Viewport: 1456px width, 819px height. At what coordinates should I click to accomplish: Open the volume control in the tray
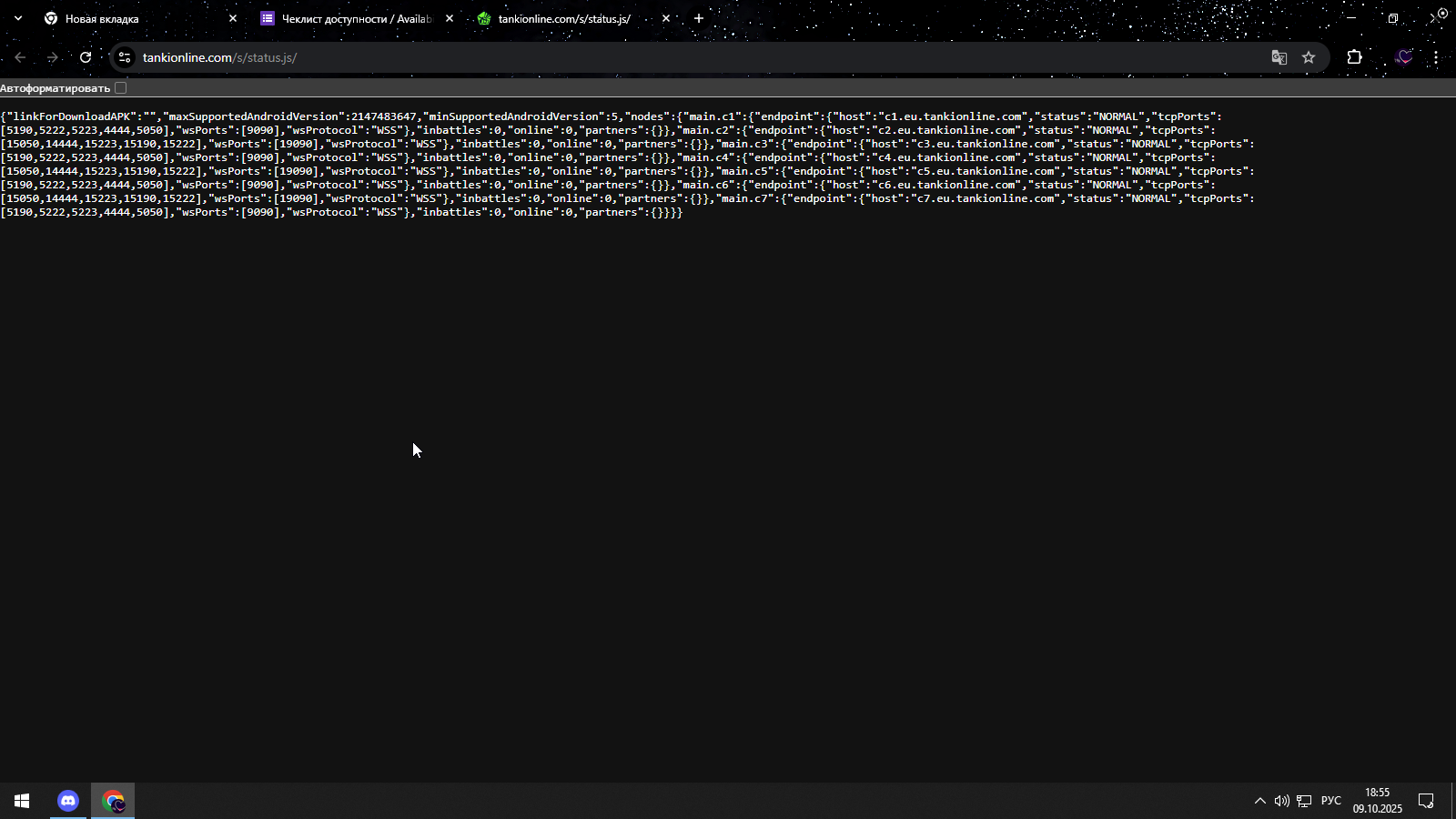click(1282, 801)
